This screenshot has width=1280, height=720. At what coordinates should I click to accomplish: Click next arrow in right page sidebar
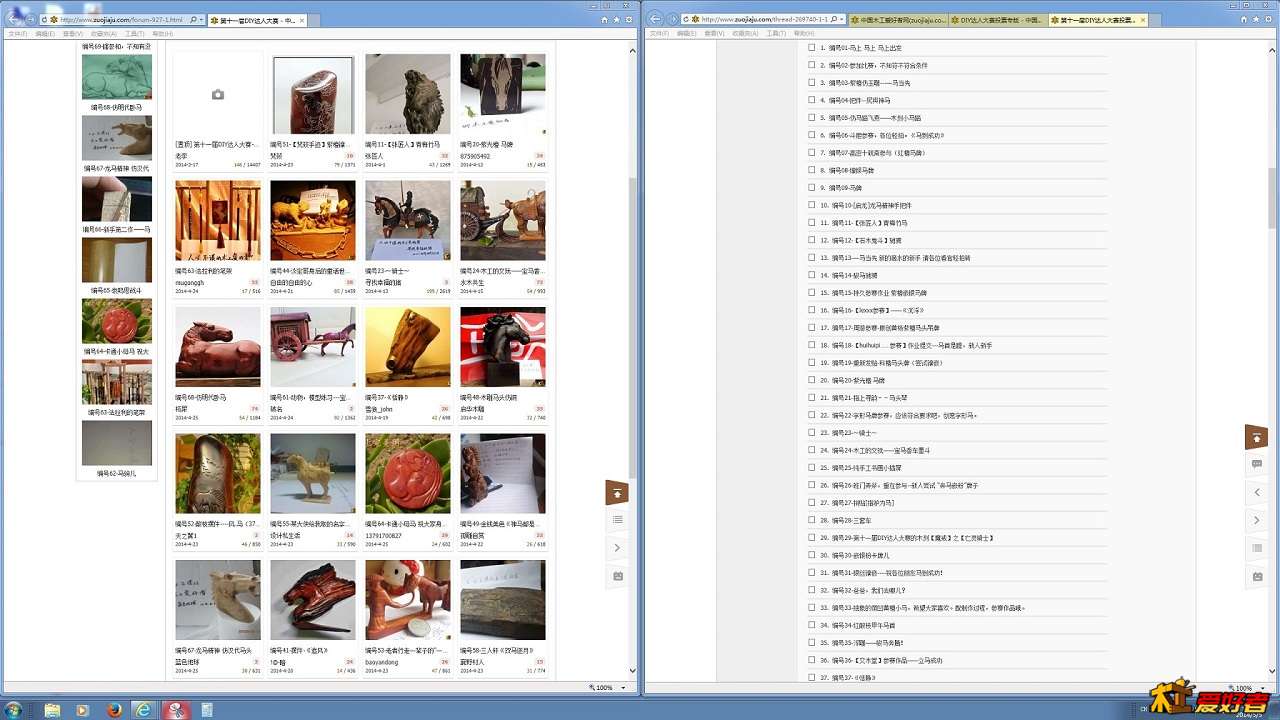click(x=1257, y=520)
